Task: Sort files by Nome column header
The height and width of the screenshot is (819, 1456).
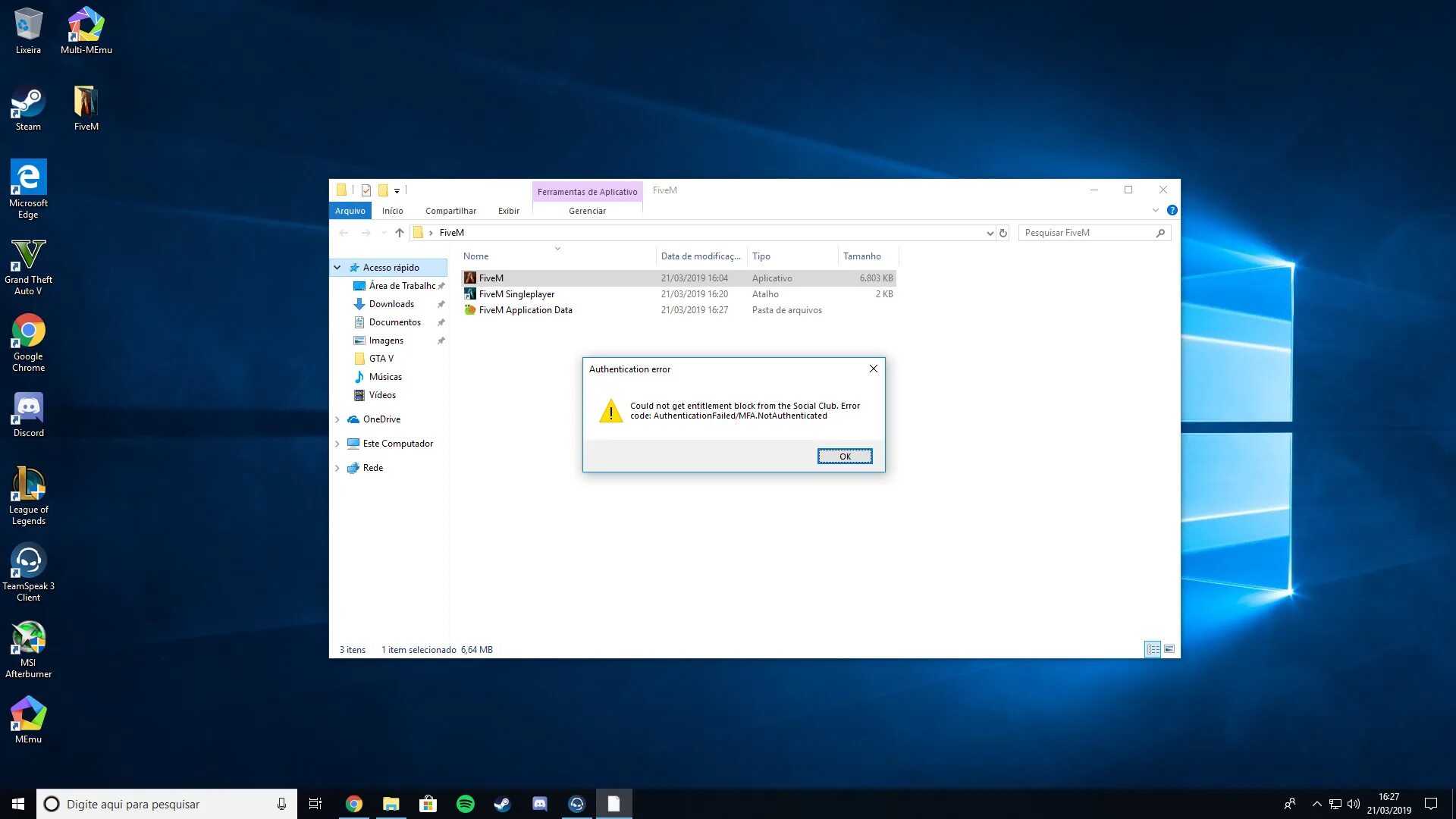Action: pyautogui.click(x=557, y=256)
